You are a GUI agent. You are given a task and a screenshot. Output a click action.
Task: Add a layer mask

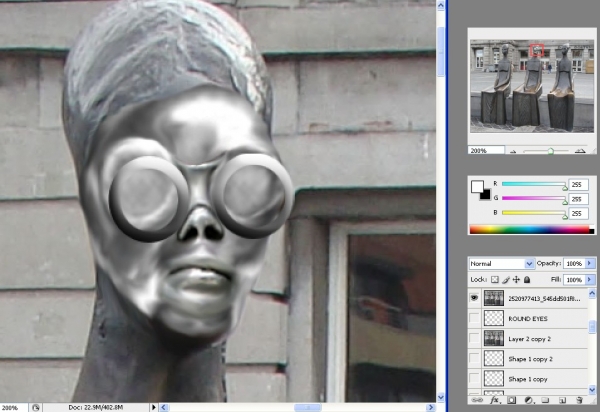512,401
